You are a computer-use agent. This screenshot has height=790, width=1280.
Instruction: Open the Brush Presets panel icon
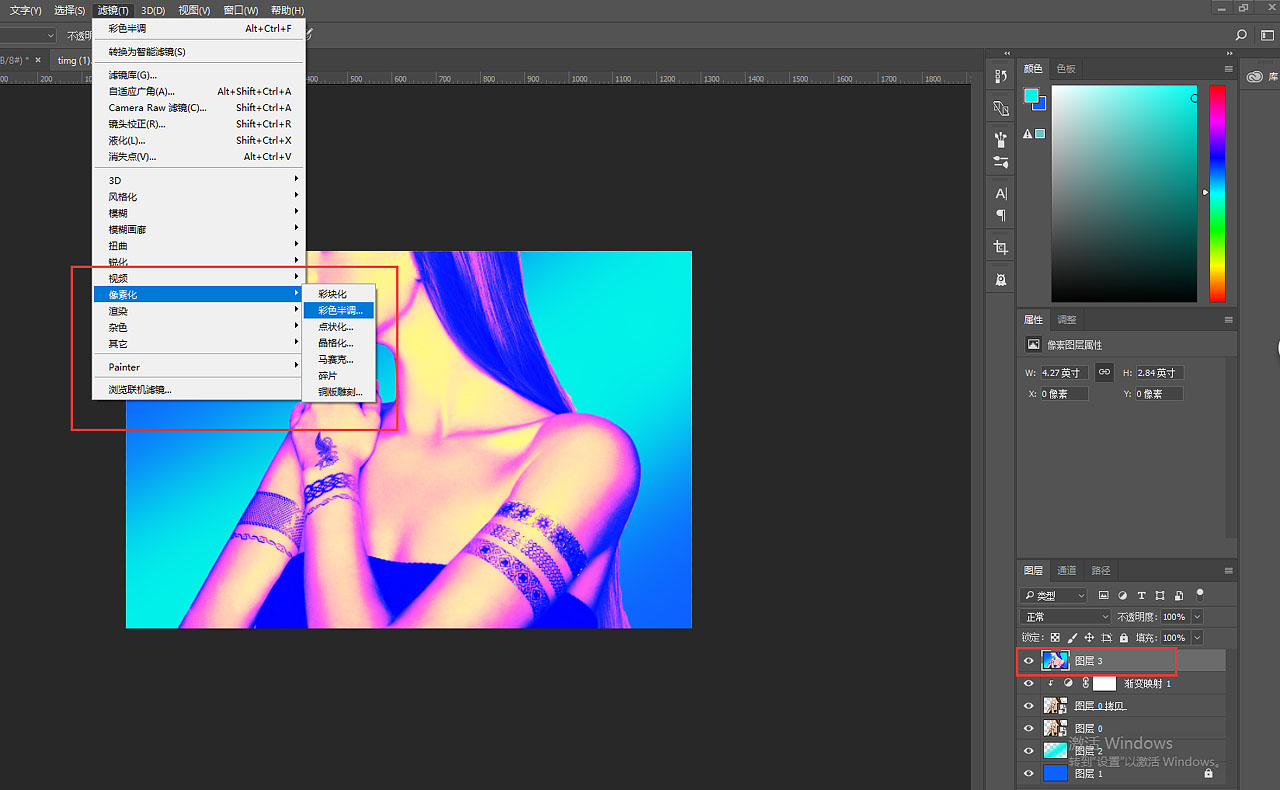click(x=1001, y=139)
